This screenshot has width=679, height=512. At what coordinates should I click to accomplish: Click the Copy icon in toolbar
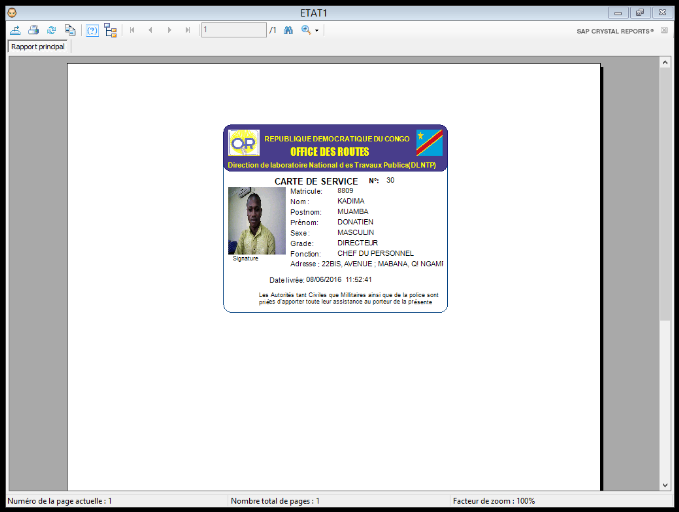coord(70,30)
